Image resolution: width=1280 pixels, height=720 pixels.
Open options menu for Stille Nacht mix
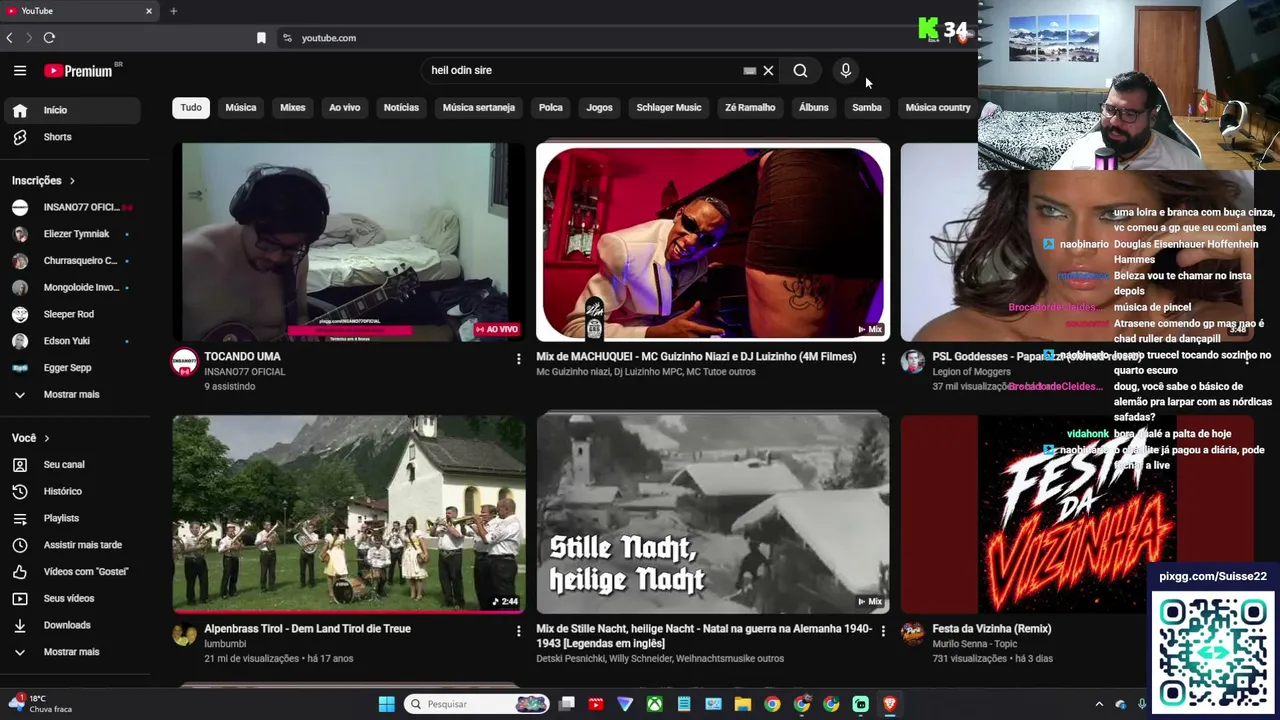[x=882, y=630]
